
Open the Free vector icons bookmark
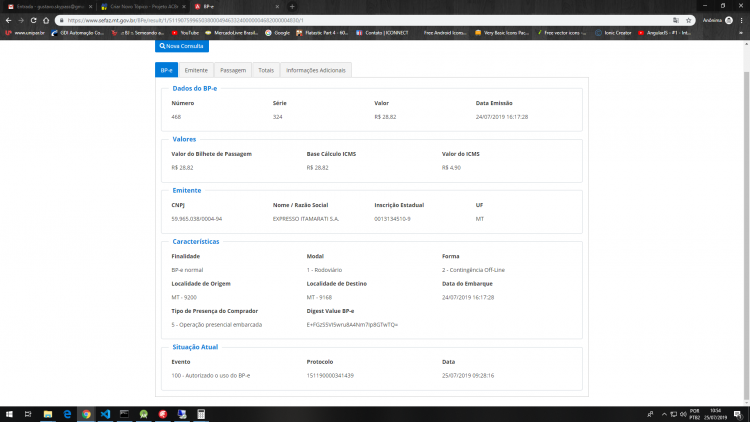pos(562,33)
